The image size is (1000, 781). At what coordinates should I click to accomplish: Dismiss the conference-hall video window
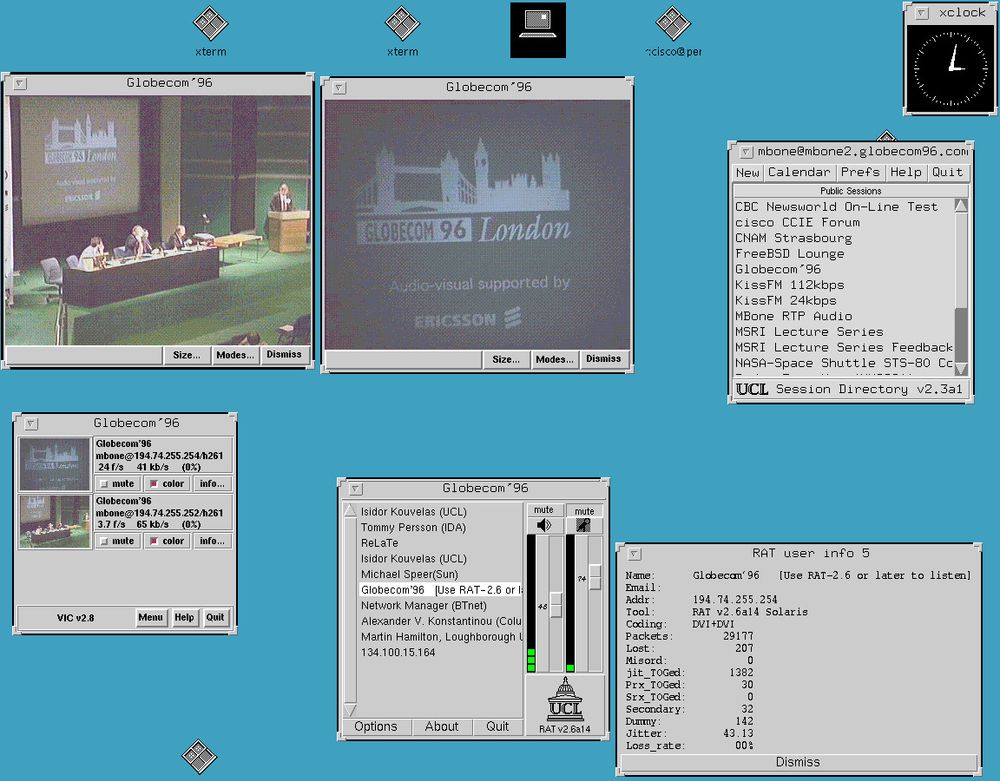pyautogui.click(x=284, y=354)
